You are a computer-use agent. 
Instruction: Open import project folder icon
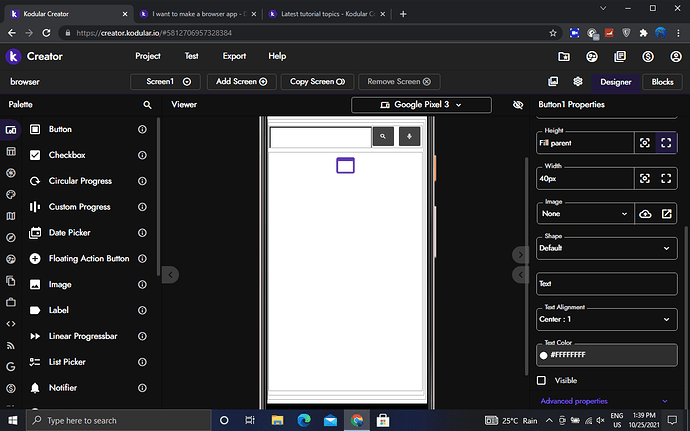(564, 56)
